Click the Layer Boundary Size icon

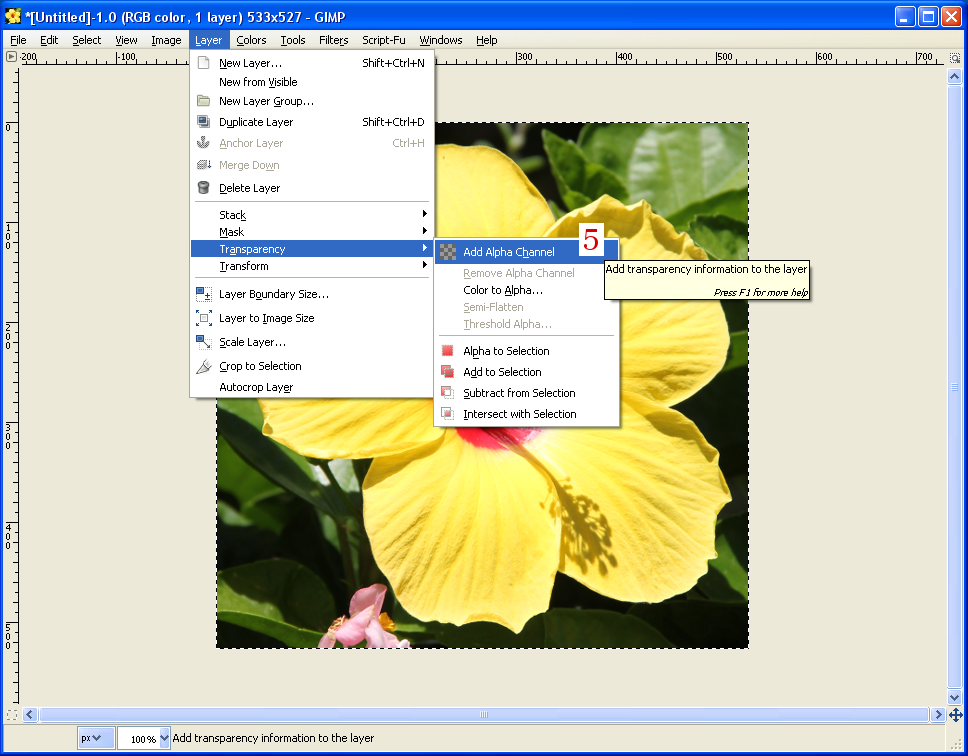203,294
